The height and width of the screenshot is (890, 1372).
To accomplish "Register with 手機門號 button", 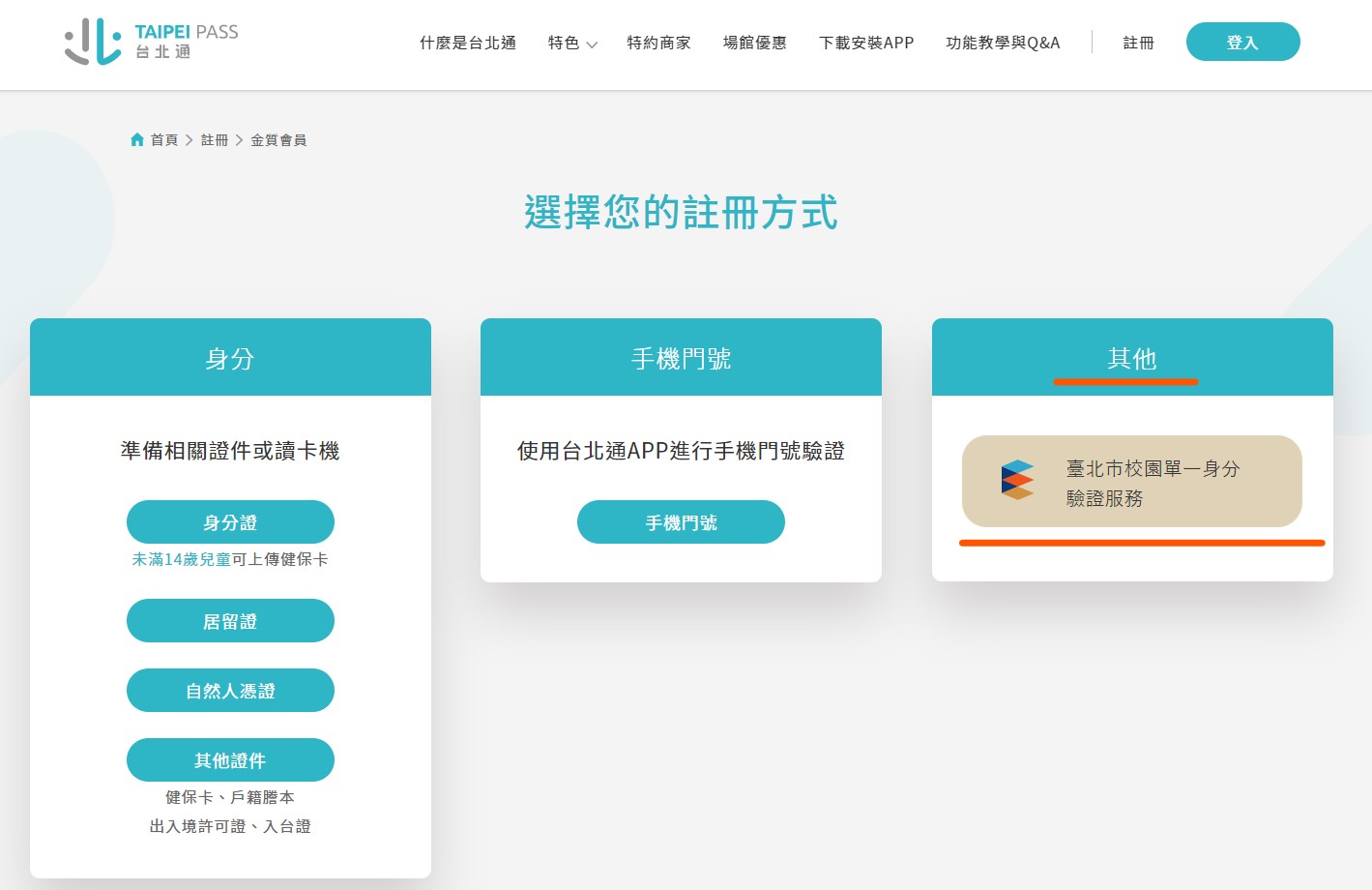I will [681, 522].
